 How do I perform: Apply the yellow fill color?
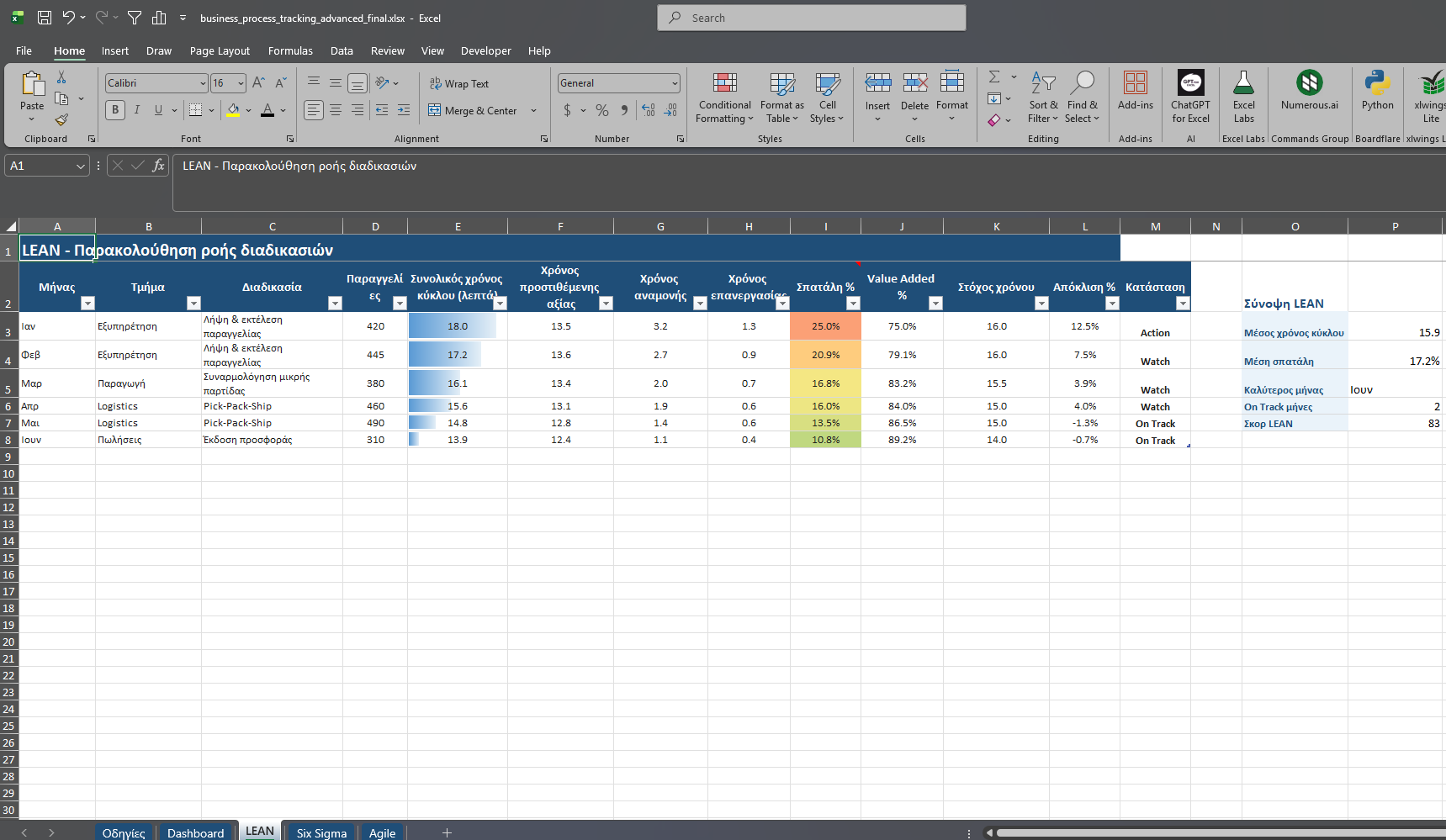(x=233, y=110)
